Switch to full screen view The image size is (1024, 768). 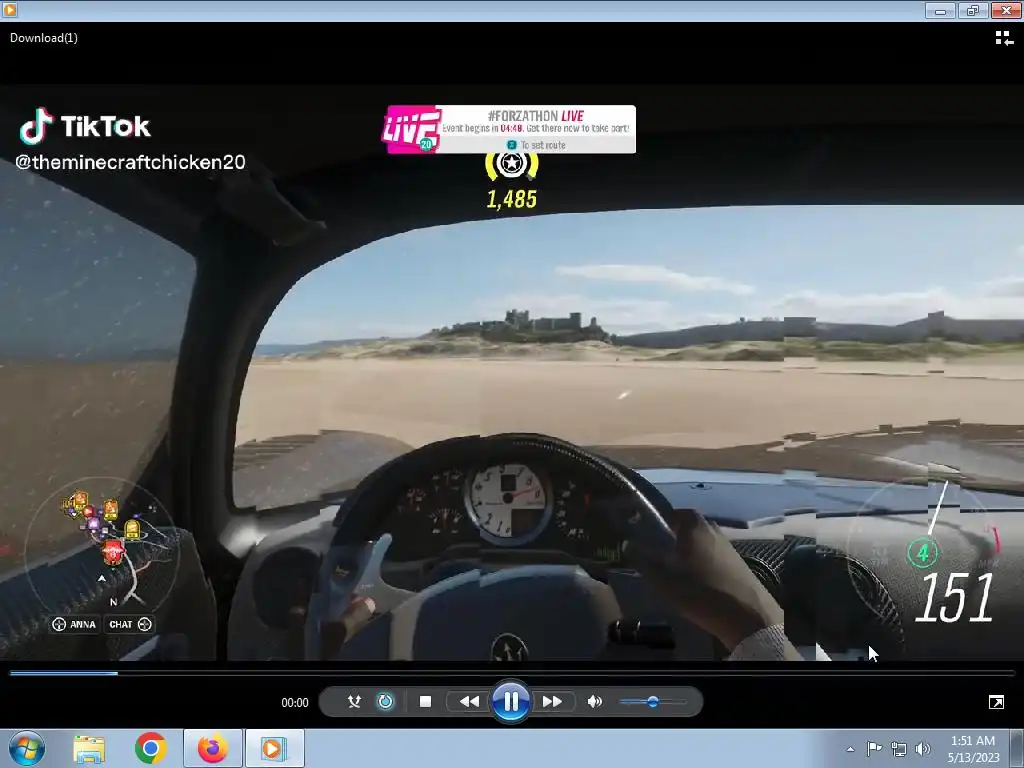[996, 702]
